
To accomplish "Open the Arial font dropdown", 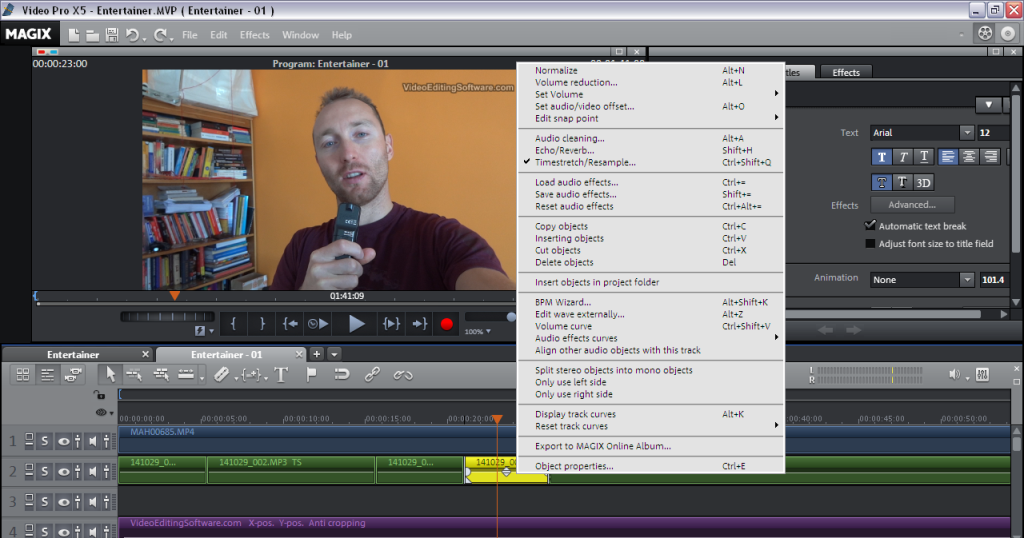I will click(967, 133).
